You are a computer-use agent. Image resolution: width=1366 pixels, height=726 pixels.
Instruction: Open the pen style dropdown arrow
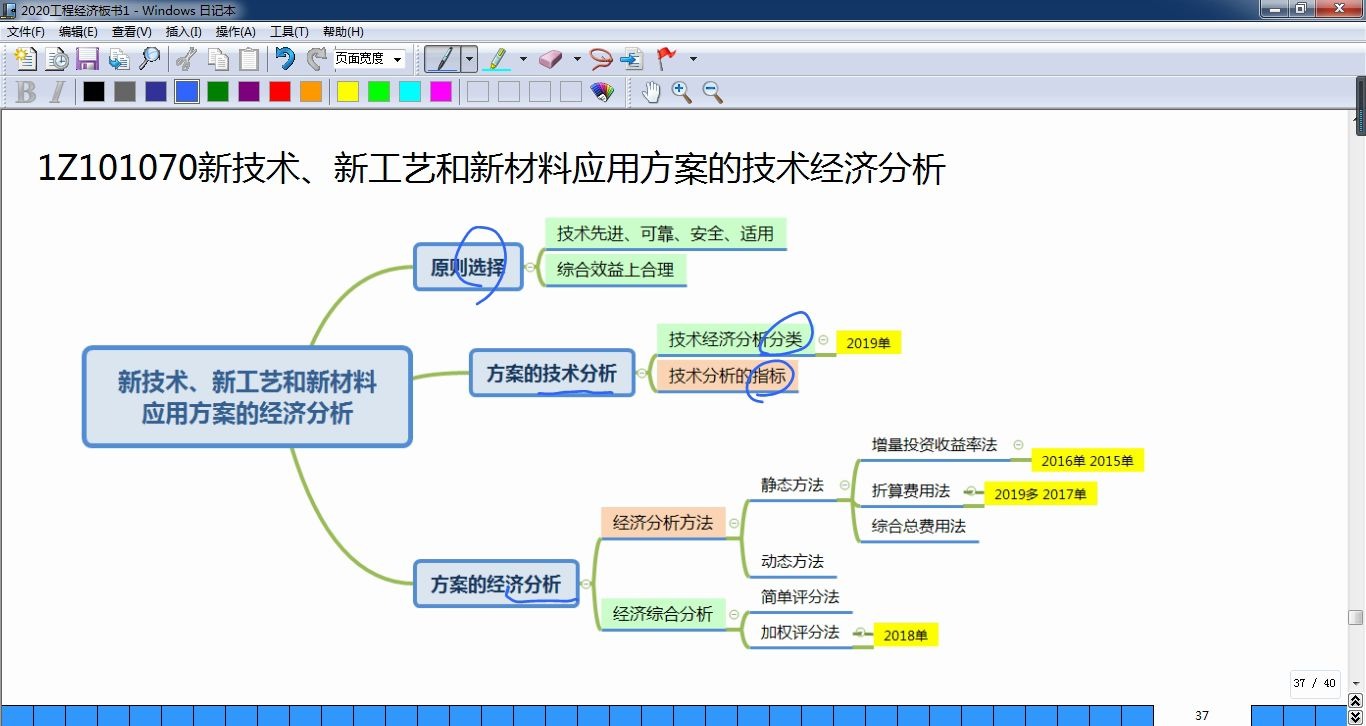point(469,58)
